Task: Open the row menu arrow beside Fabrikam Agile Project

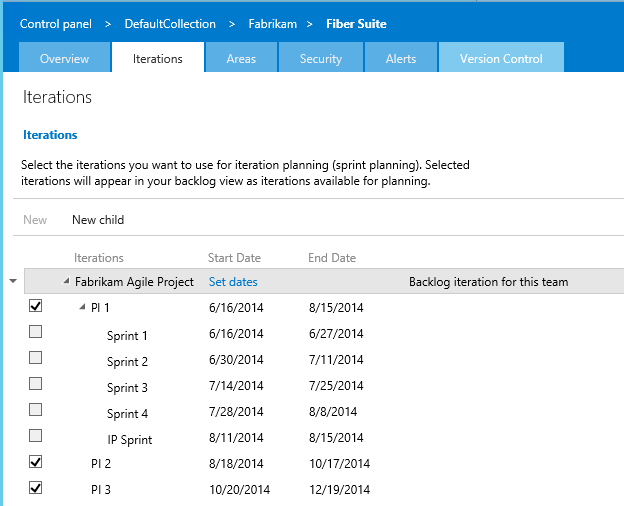Action: 12,282
